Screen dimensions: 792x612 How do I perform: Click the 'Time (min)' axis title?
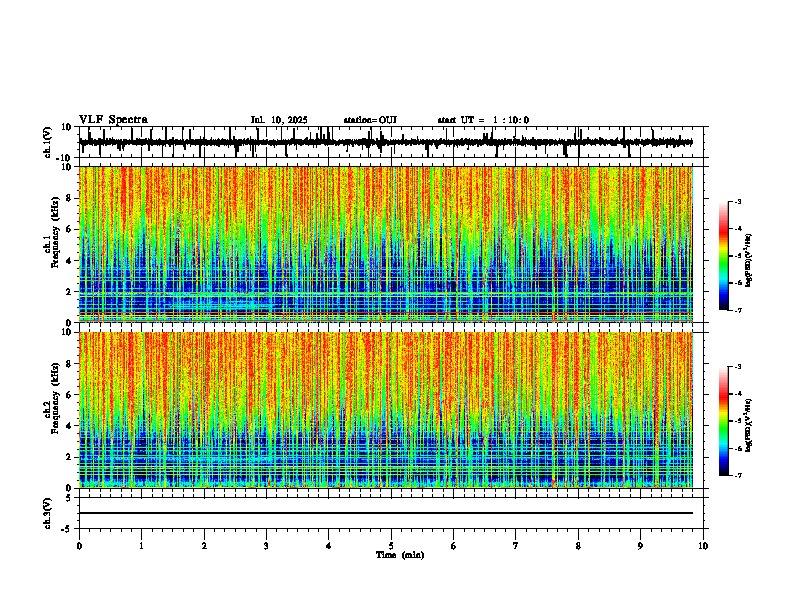[x=400, y=555]
